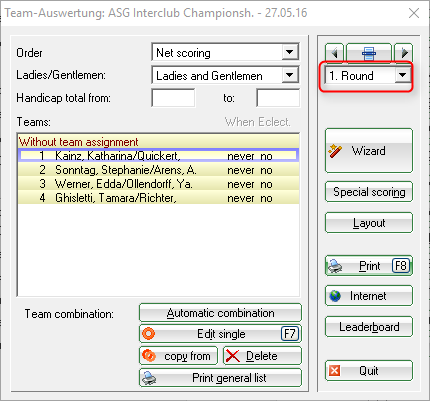This screenshot has width=430, height=401.
Task: Click the Print F8 printer button
Action: [x=369, y=266]
